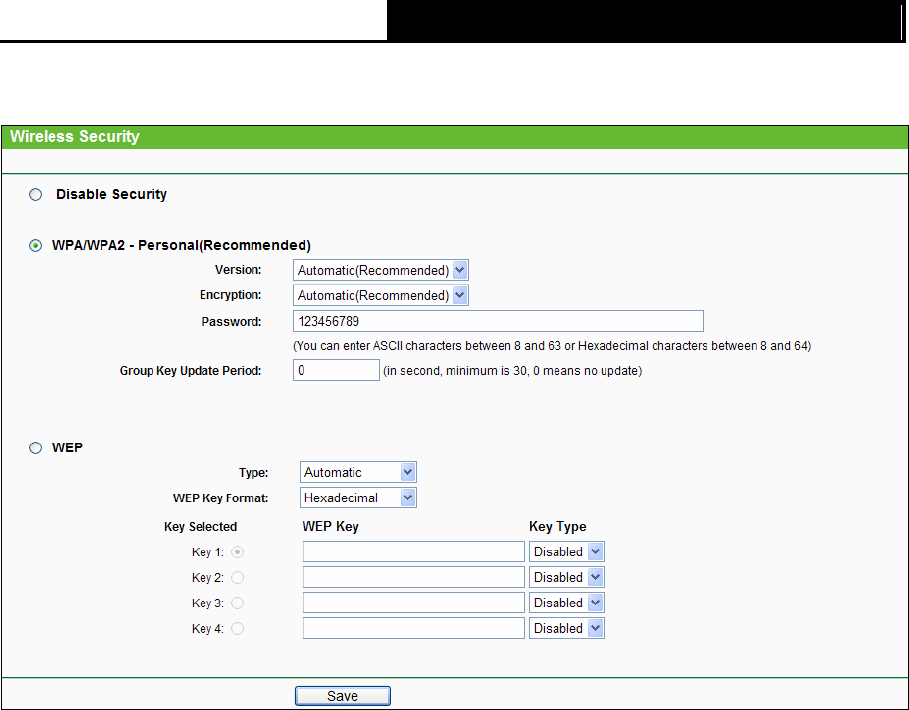909x710 pixels.
Task: Click the WEP Key column header
Action: tap(330, 526)
